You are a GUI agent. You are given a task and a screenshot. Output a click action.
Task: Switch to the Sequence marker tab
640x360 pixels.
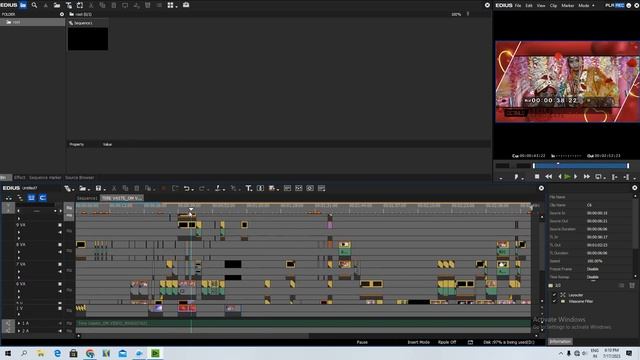45,178
